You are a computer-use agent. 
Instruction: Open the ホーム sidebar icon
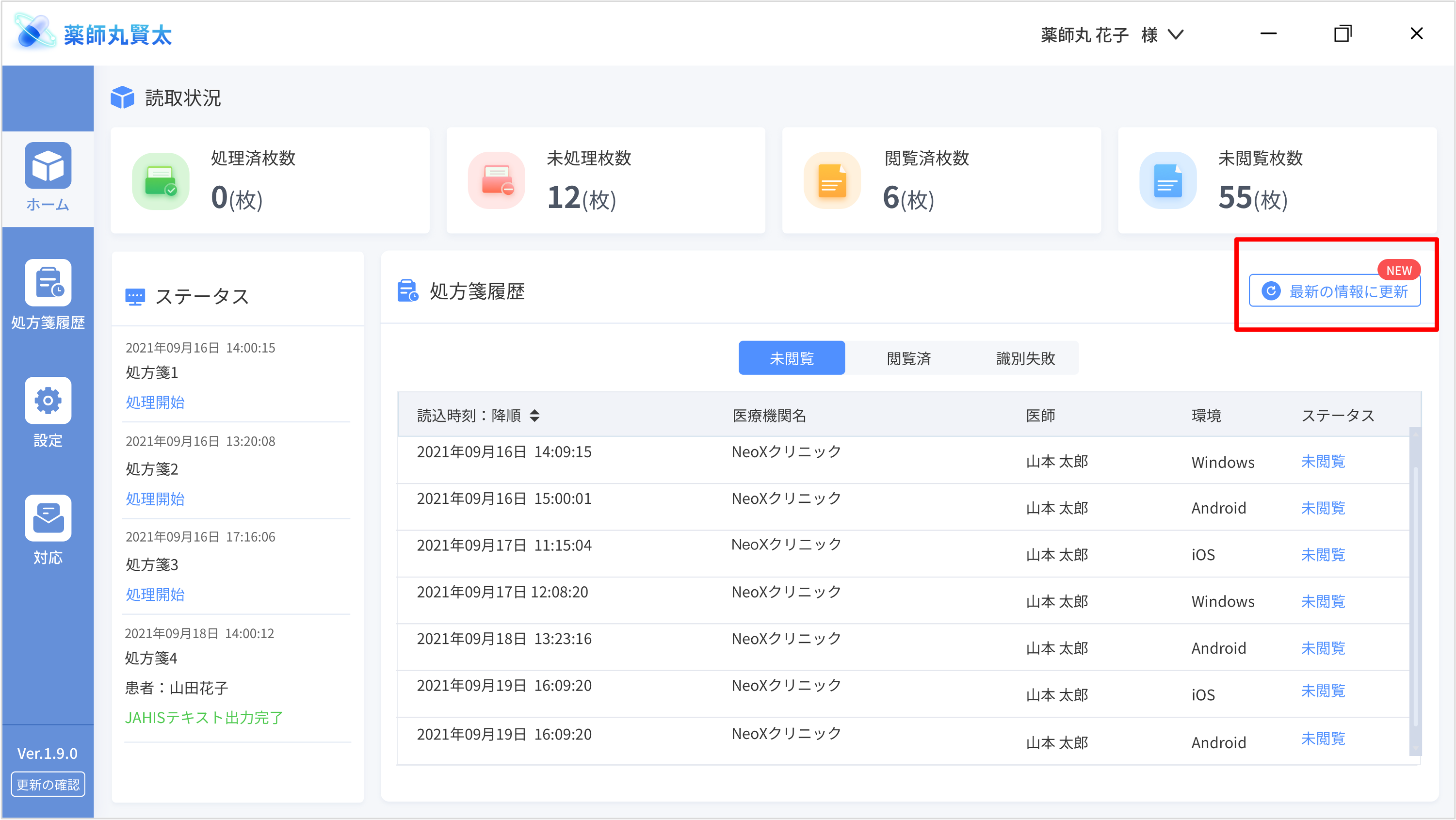pos(48,165)
